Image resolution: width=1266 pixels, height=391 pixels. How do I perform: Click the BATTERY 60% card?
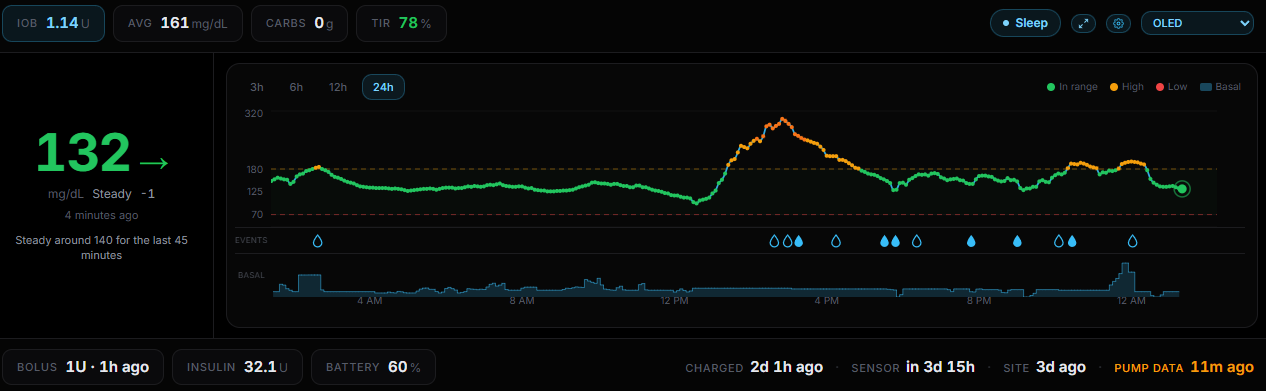pos(373,367)
